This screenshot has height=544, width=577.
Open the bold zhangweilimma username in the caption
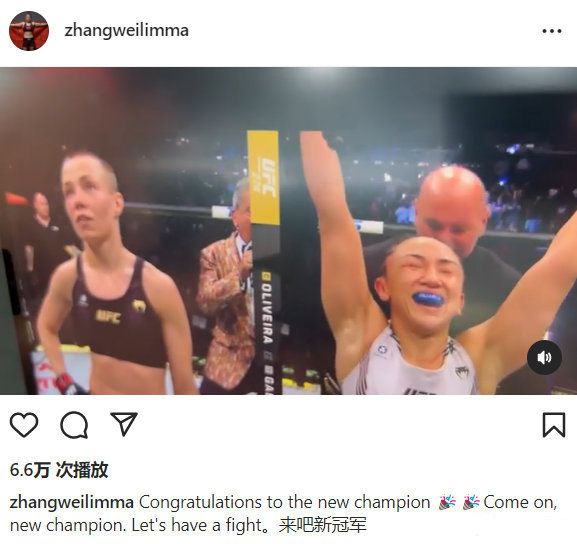pyautogui.click(x=71, y=502)
